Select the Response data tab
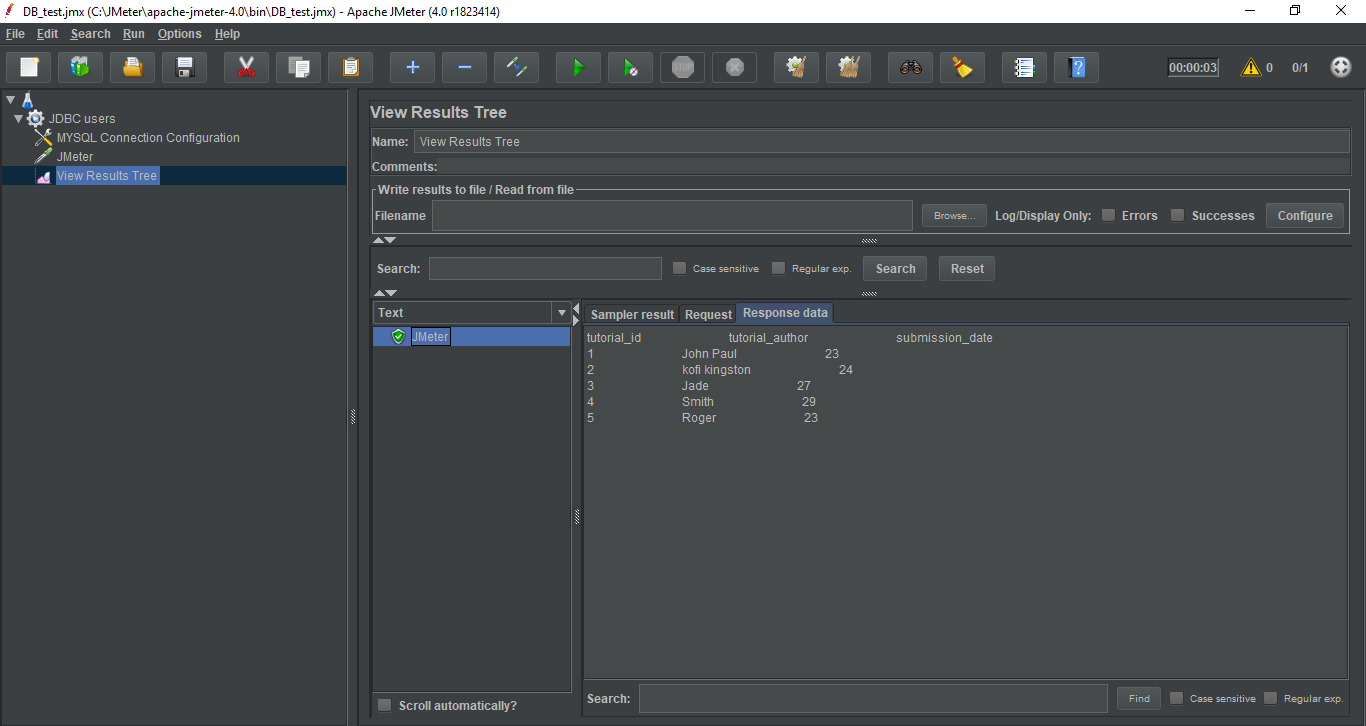Screen dimensions: 1366x726 click(x=785, y=313)
